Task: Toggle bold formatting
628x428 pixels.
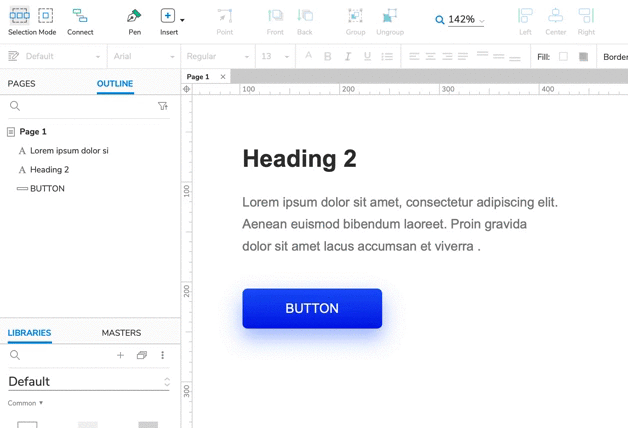Action: (328, 56)
